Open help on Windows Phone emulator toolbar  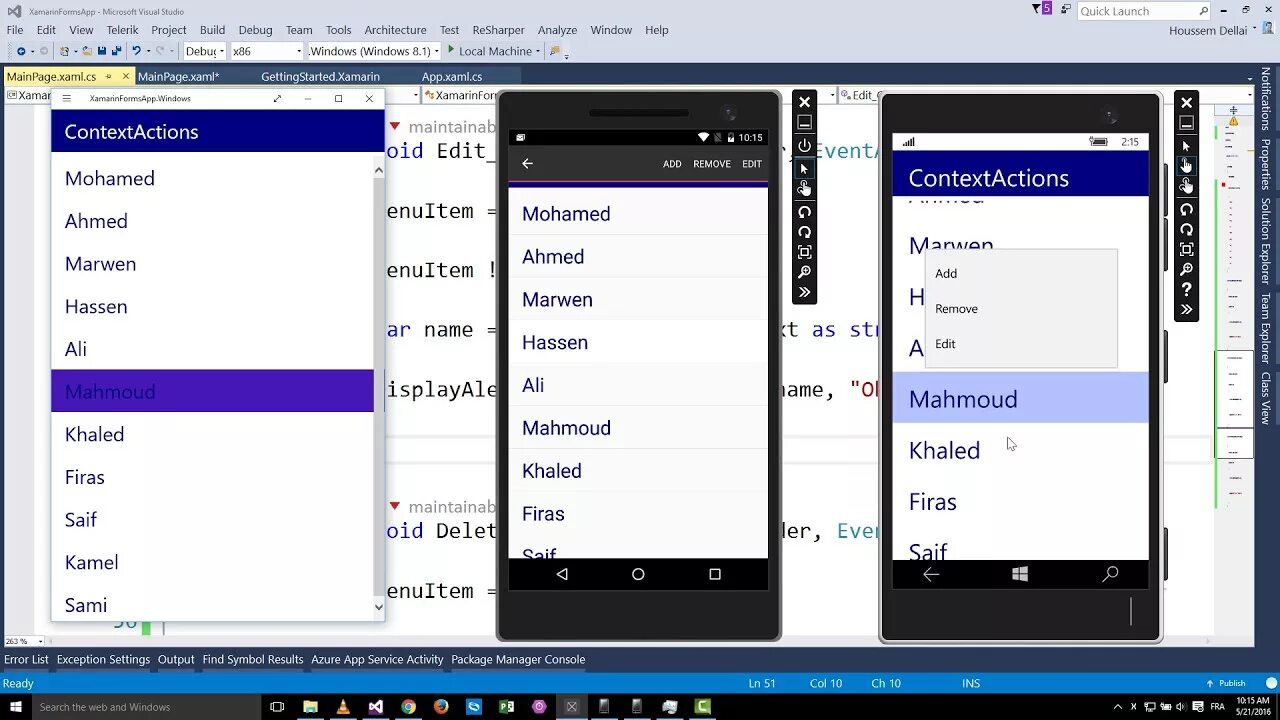coord(1186,289)
